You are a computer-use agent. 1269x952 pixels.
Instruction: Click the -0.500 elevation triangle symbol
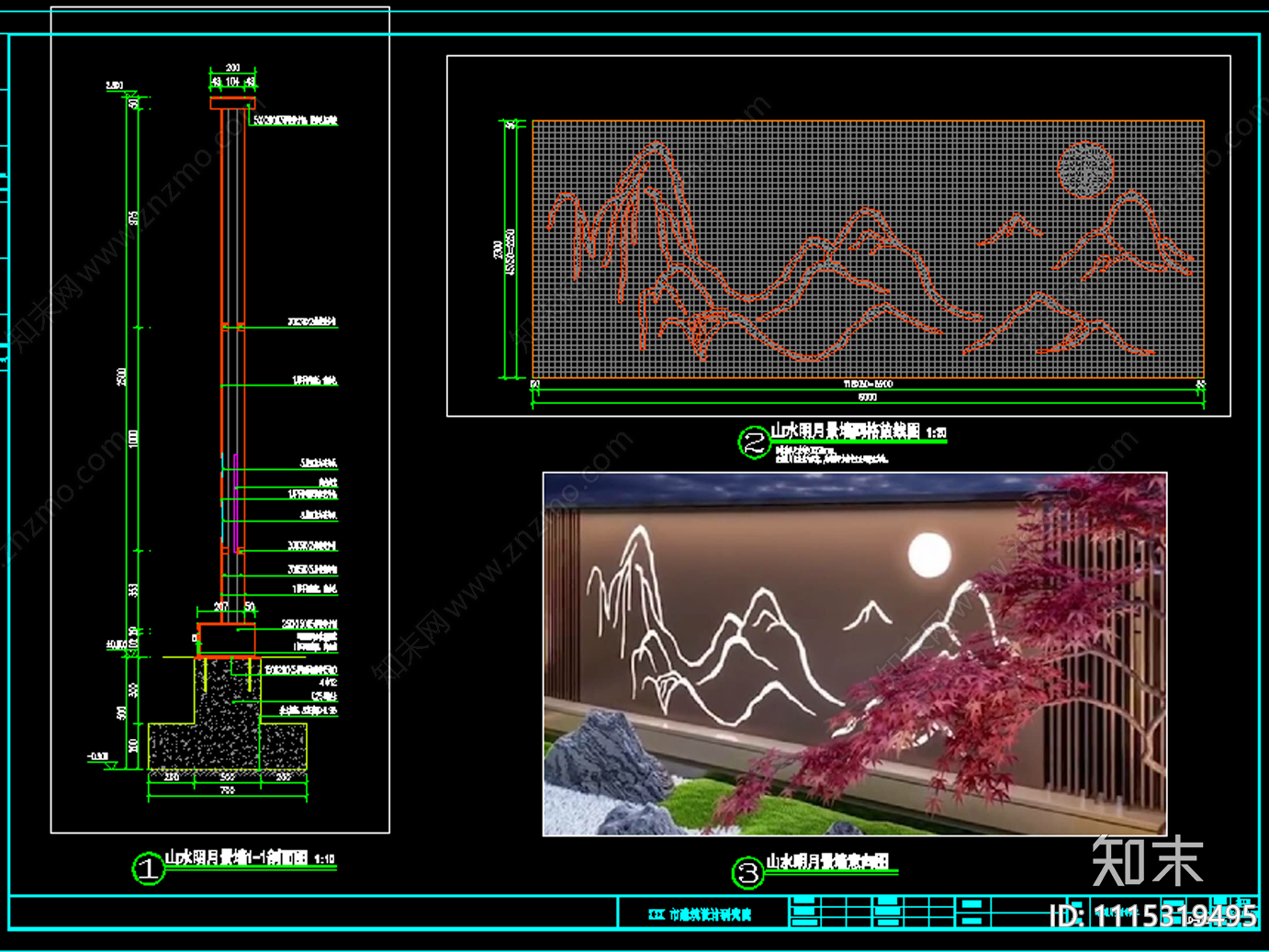coord(111,765)
